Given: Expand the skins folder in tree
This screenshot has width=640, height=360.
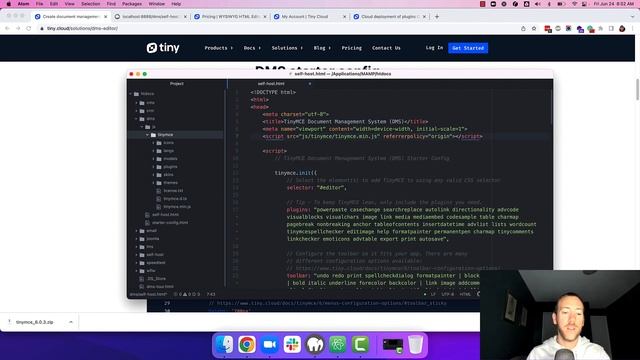Looking at the screenshot, I should point(153,175).
